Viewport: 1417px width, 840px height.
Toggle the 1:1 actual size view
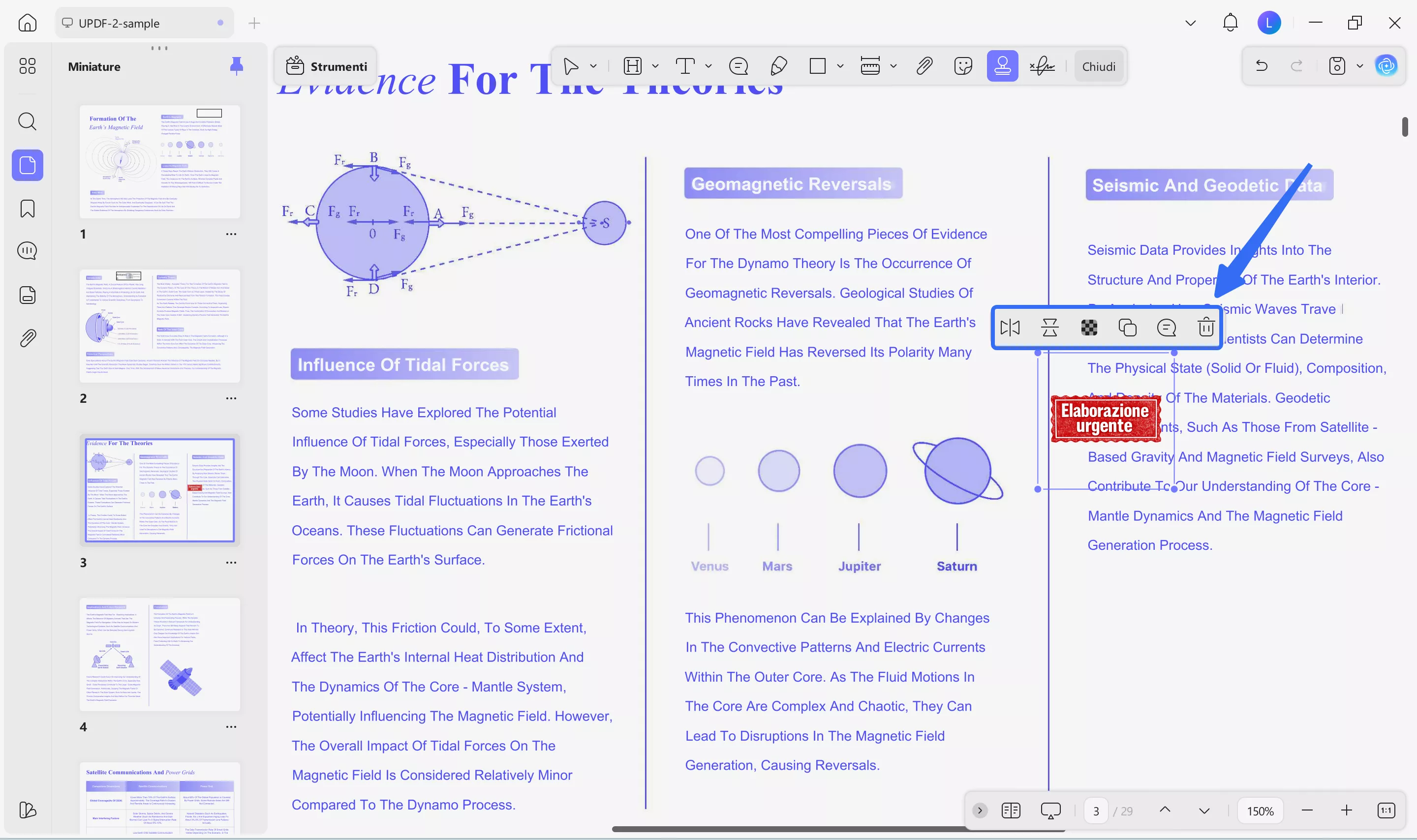[1386, 810]
